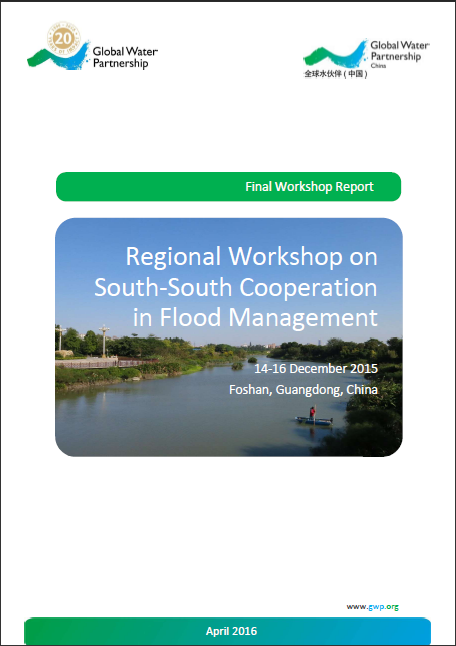Click the green-blue wave in left logo
456x646 pixels.
pyautogui.click(x=58, y=57)
